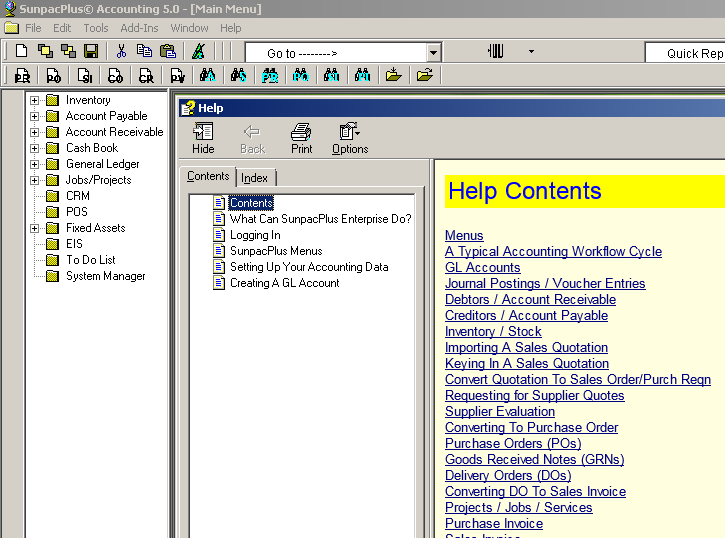Click the barcode icon in the toolbar
The width and height of the screenshot is (725, 538).
(496, 51)
